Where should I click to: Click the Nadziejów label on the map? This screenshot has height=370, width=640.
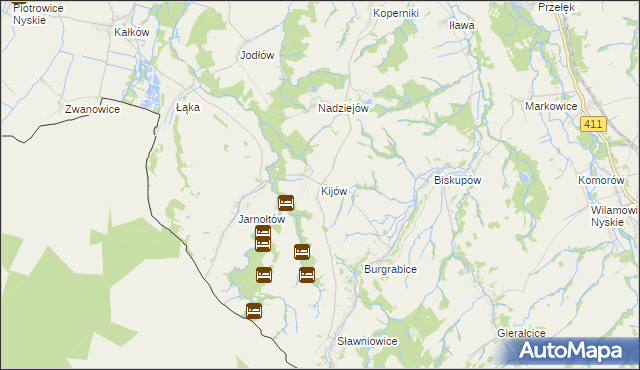click(343, 109)
